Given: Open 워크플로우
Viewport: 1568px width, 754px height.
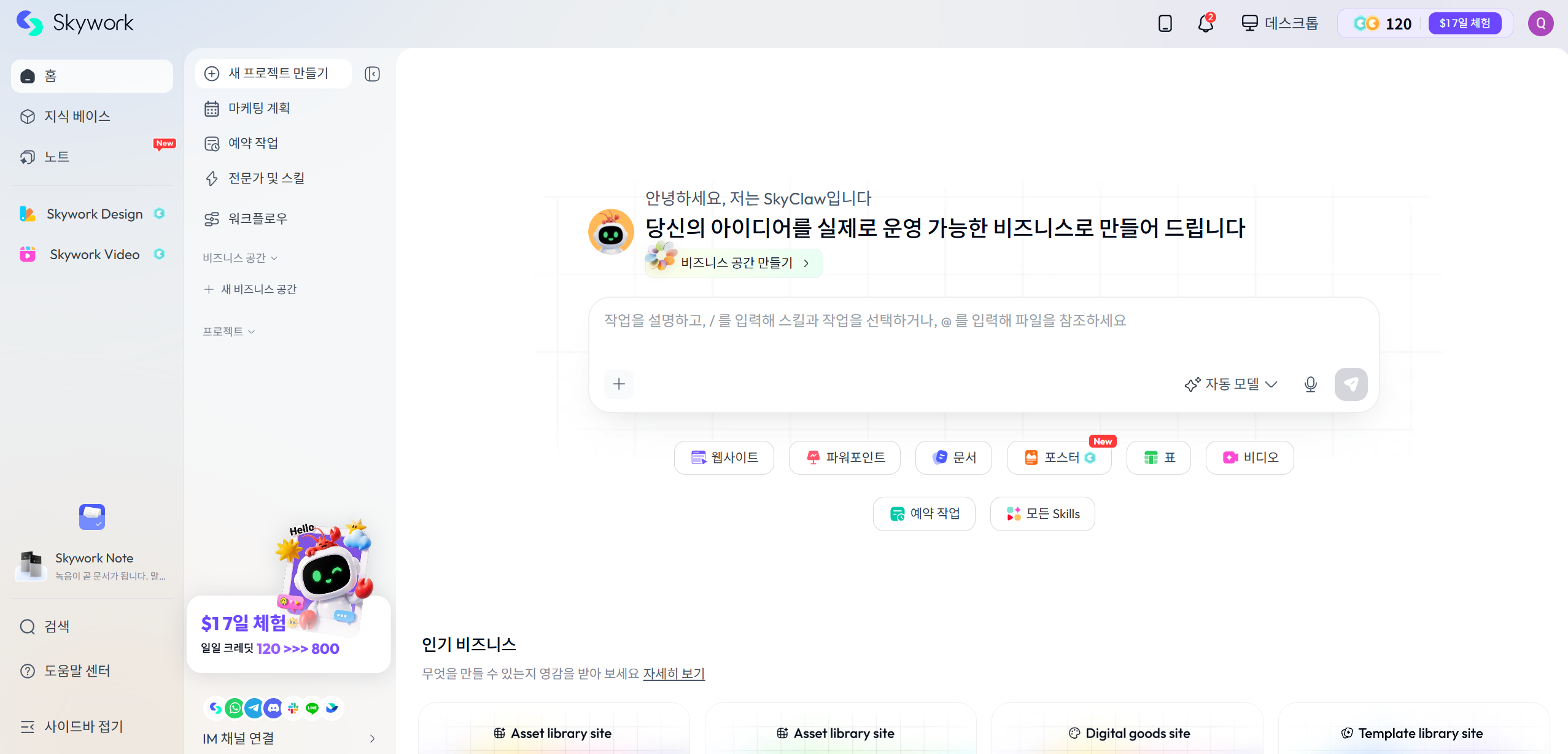Looking at the screenshot, I should [289, 219].
